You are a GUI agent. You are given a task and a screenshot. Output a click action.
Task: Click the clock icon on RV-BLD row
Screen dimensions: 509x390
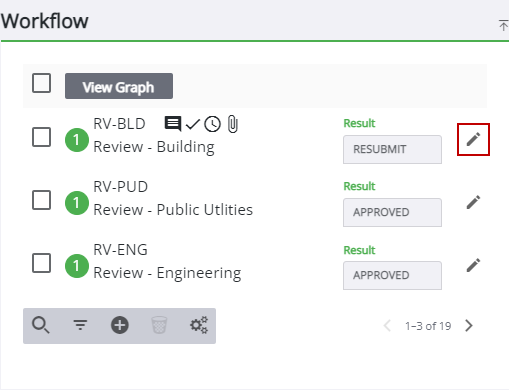212,124
